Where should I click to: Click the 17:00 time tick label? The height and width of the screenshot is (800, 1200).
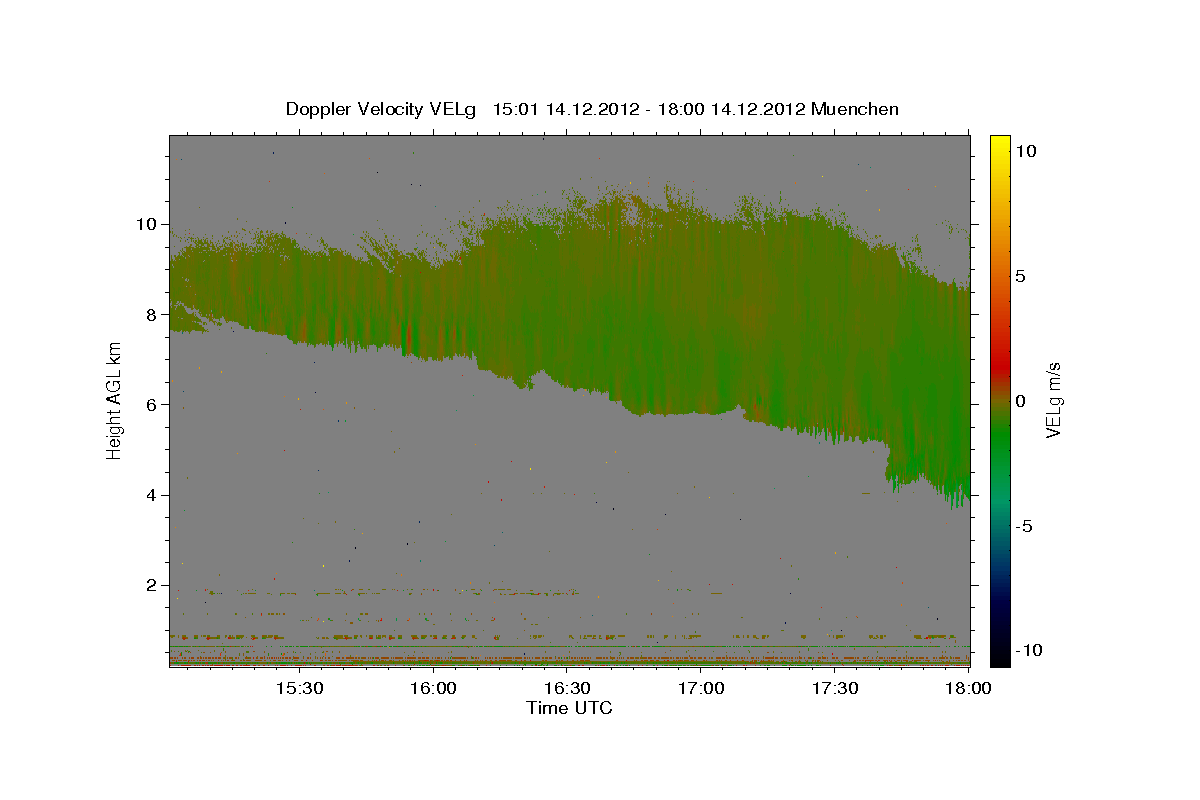coord(701,689)
